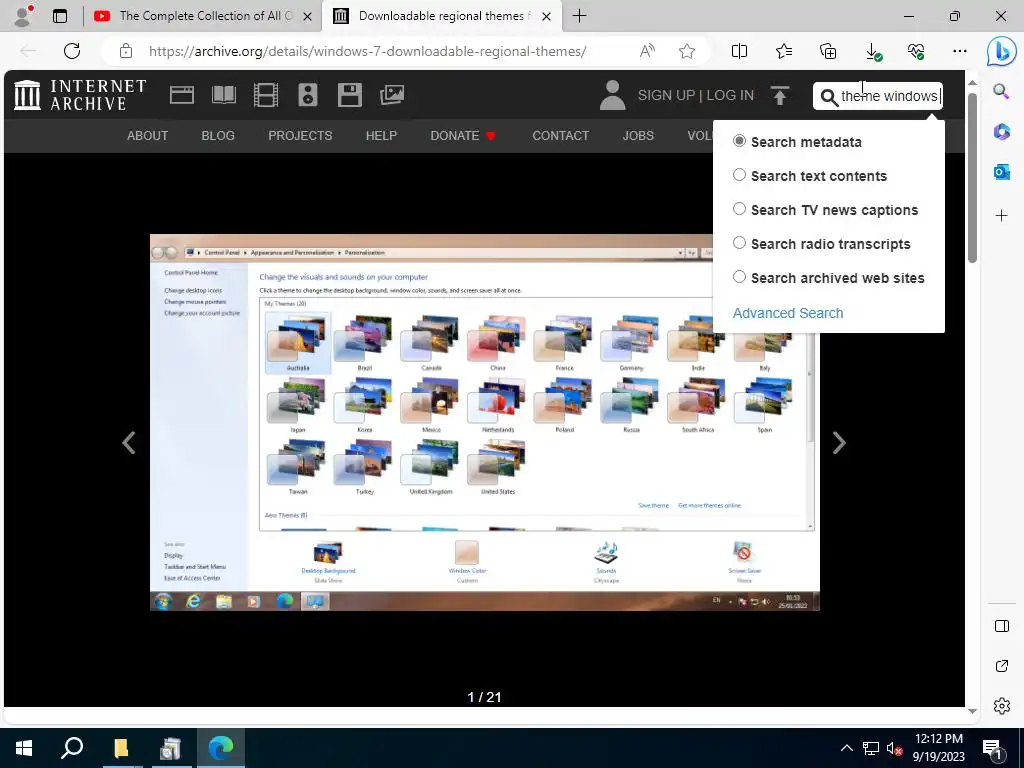
Task: Open the Edge profile icon
Action: point(24,16)
